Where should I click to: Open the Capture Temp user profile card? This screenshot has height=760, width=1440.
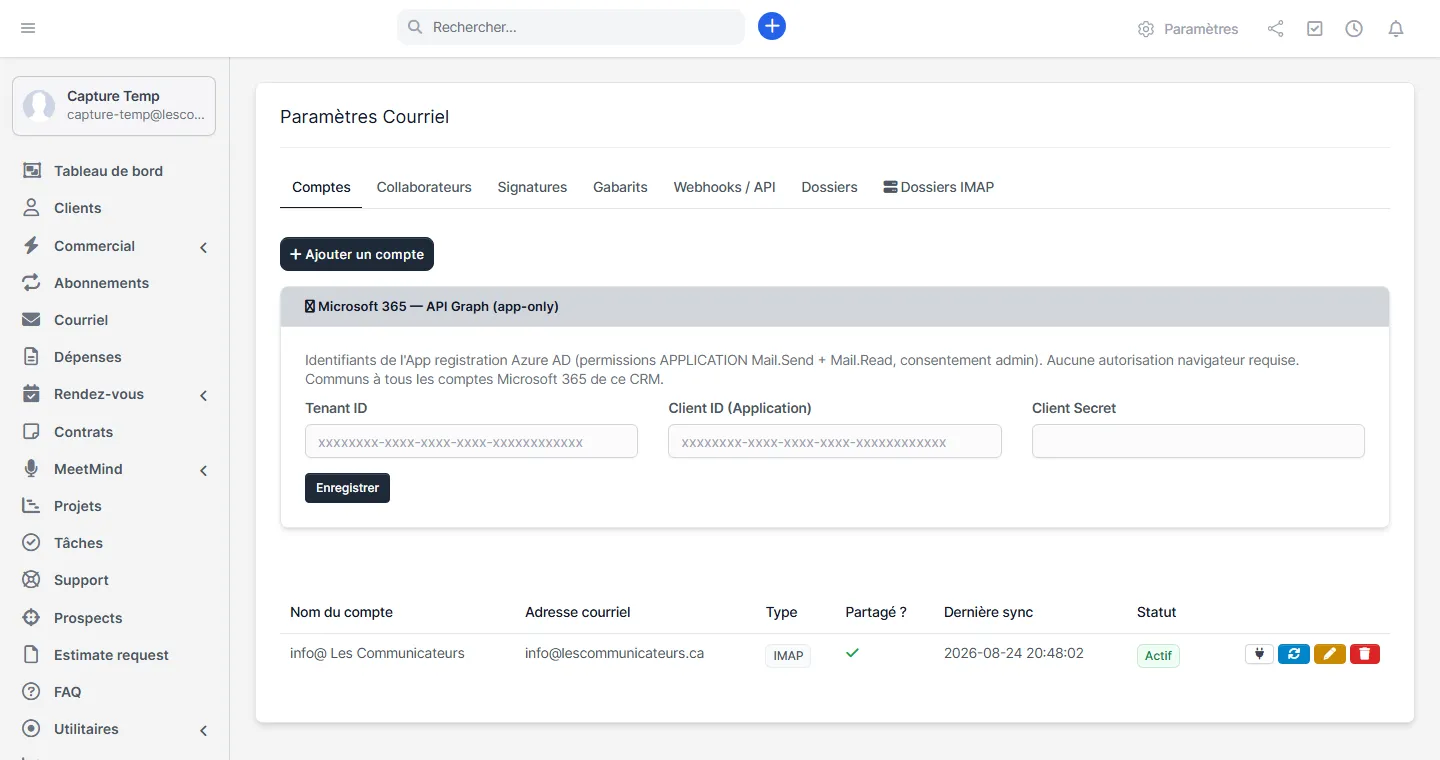point(114,106)
